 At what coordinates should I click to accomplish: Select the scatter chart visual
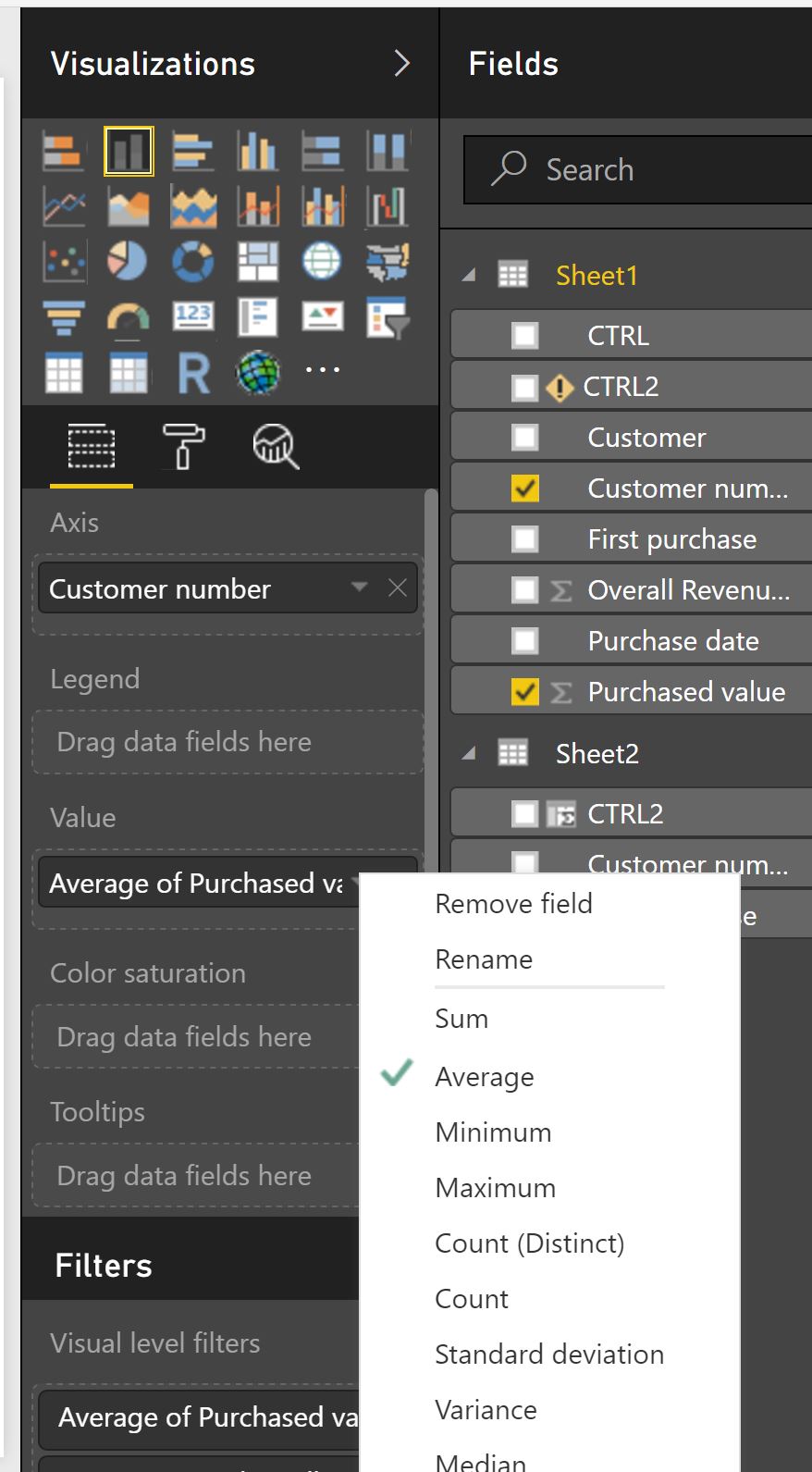coord(64,262)
